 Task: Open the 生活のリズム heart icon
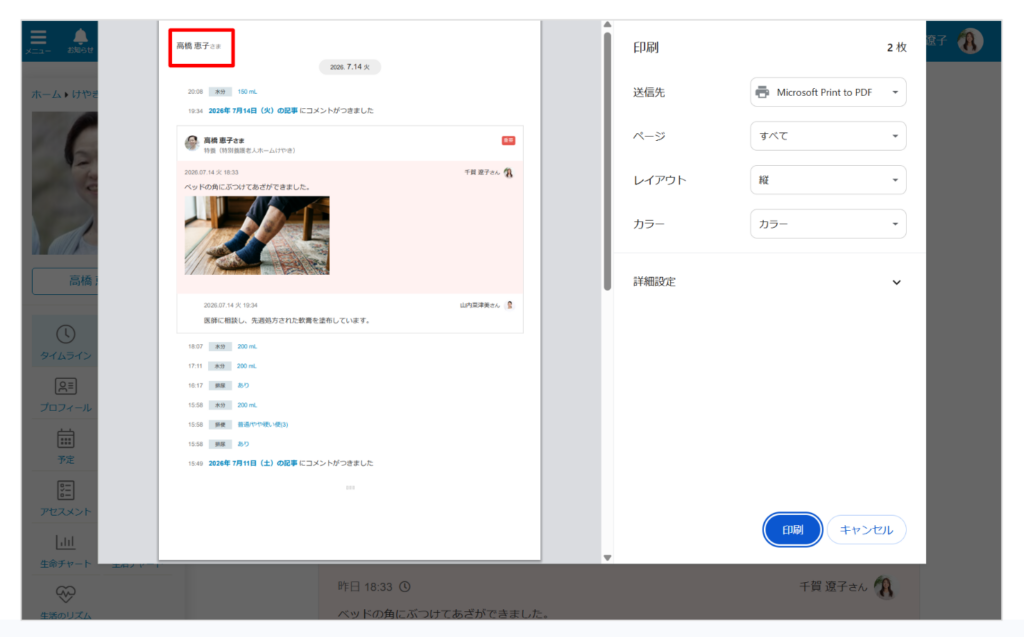pyautogui.click(x=65, y=594)
